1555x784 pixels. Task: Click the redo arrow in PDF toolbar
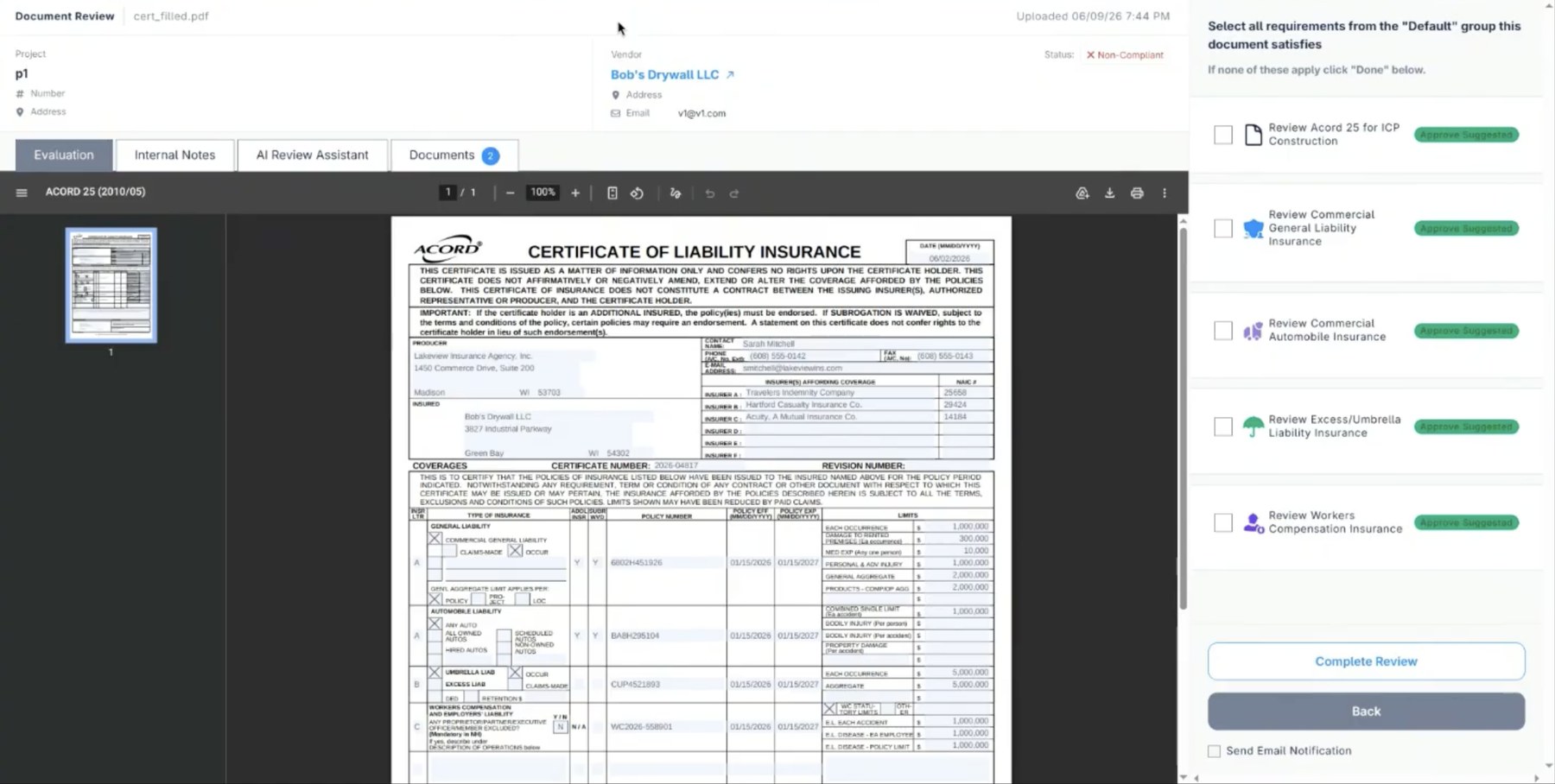(x=734, y=193)
